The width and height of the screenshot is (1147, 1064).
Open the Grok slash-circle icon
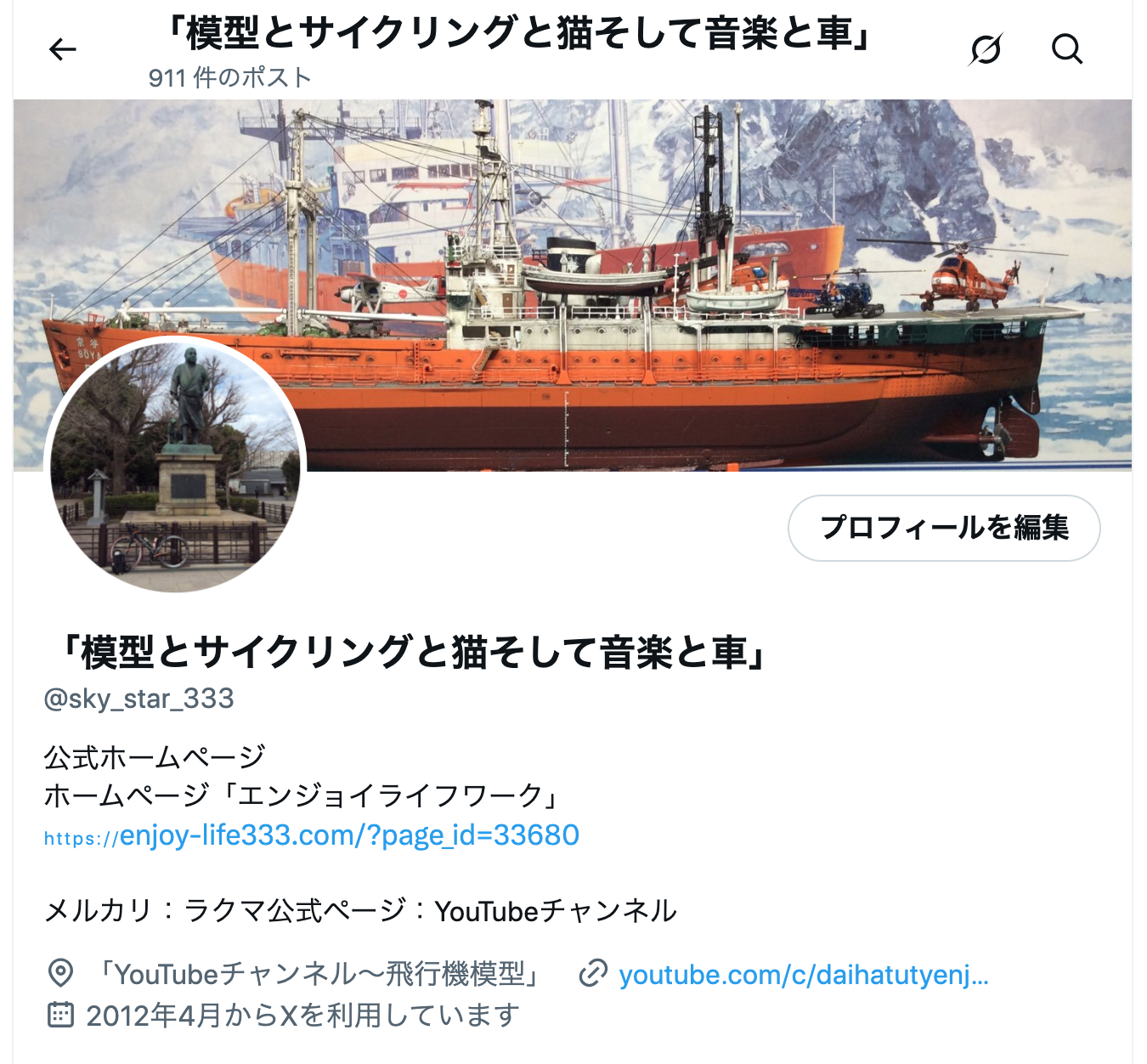click(x=986, y=49)
